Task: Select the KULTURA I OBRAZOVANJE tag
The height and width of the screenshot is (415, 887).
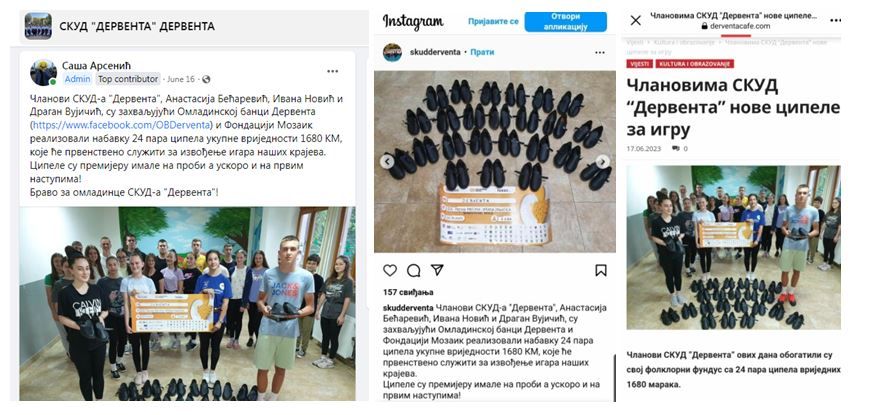Action: click(x=695, y=64)
